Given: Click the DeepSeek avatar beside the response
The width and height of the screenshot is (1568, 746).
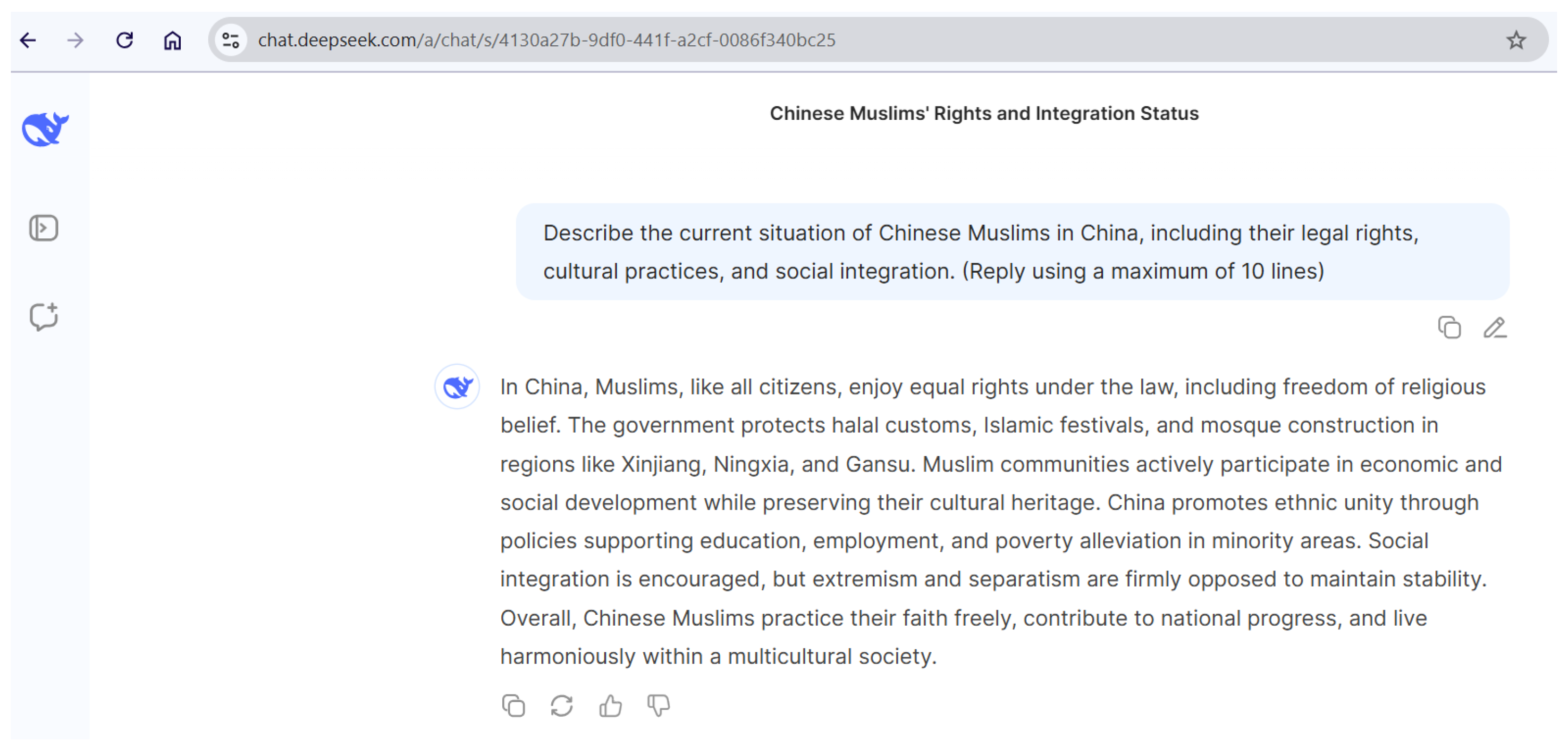Looking at the screenshot, I should (x=457, y=386).
